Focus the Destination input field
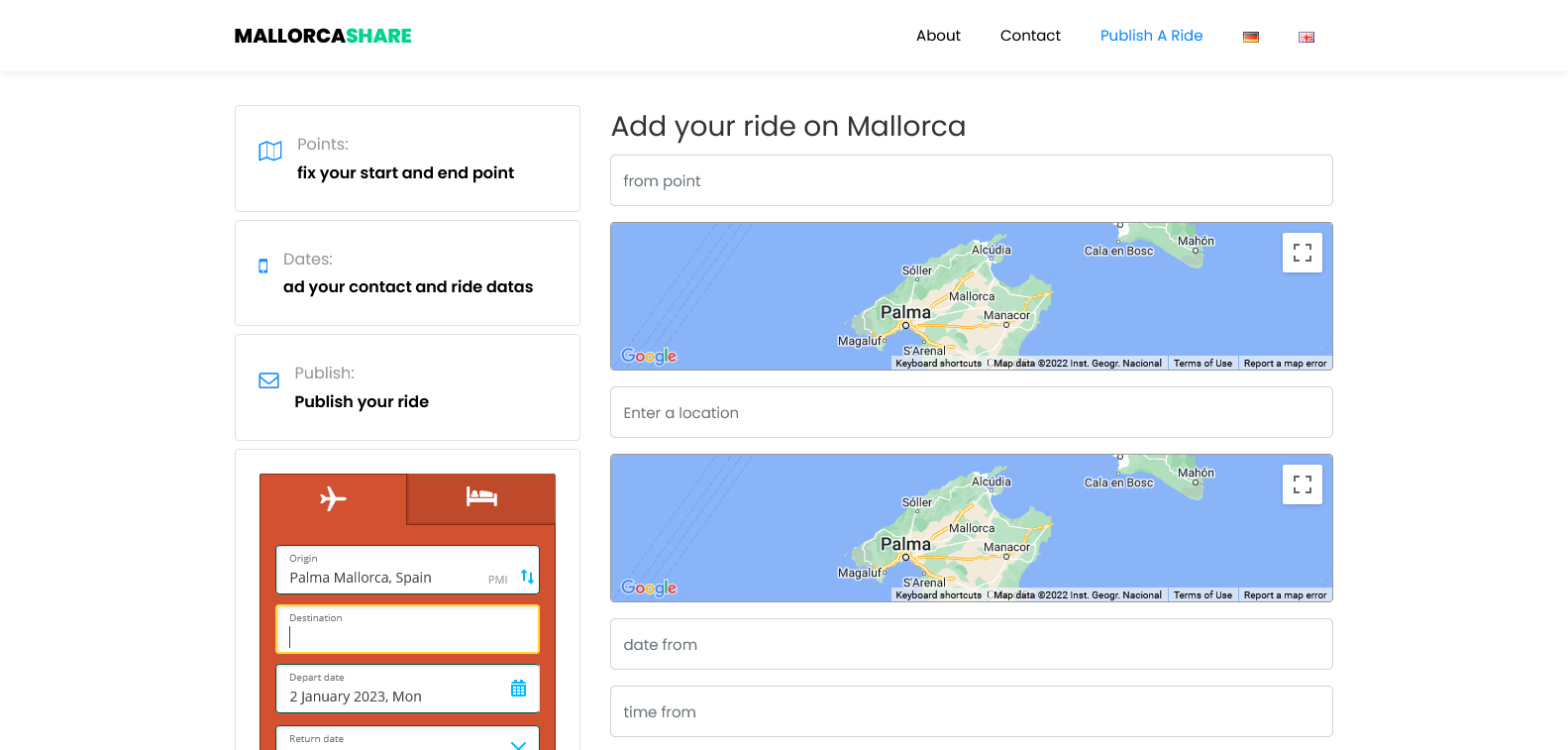This screenshot has height=750, width=1568. click(407, 629)
